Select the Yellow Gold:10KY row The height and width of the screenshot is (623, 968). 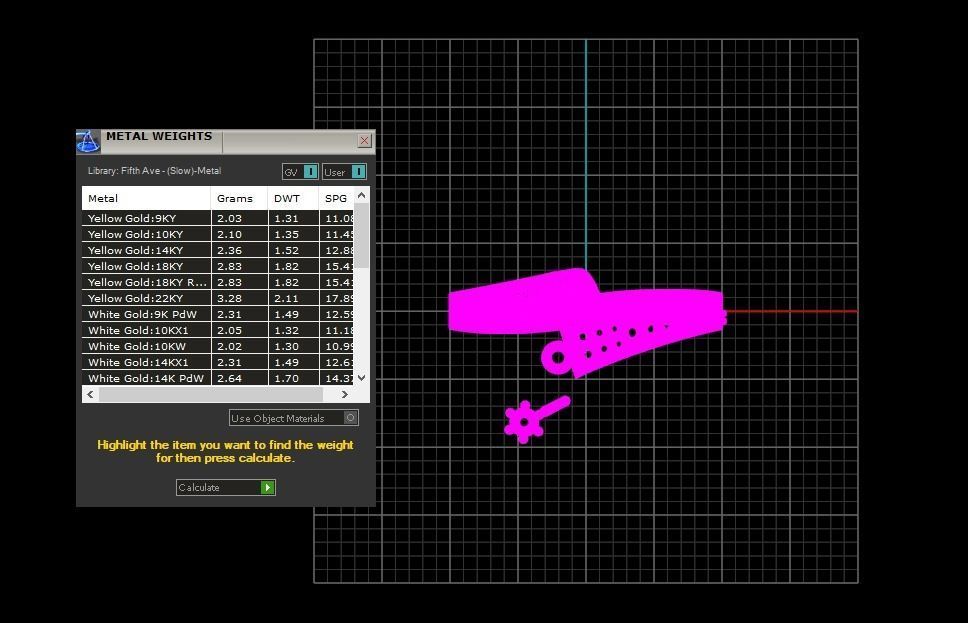tap(218, 234)
